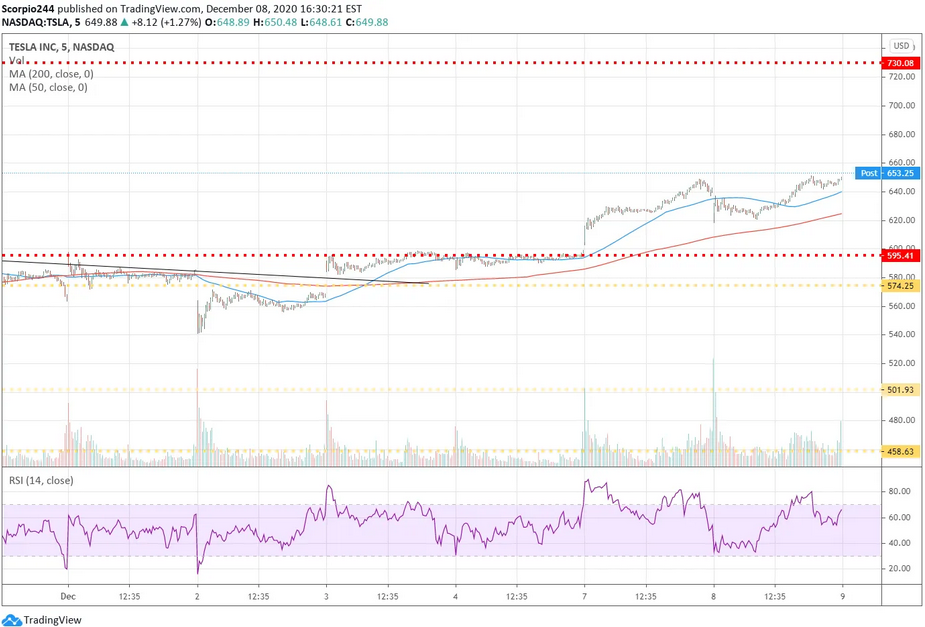
Task: Click the red 730.08 price level tag
Action: coord(900,63)
